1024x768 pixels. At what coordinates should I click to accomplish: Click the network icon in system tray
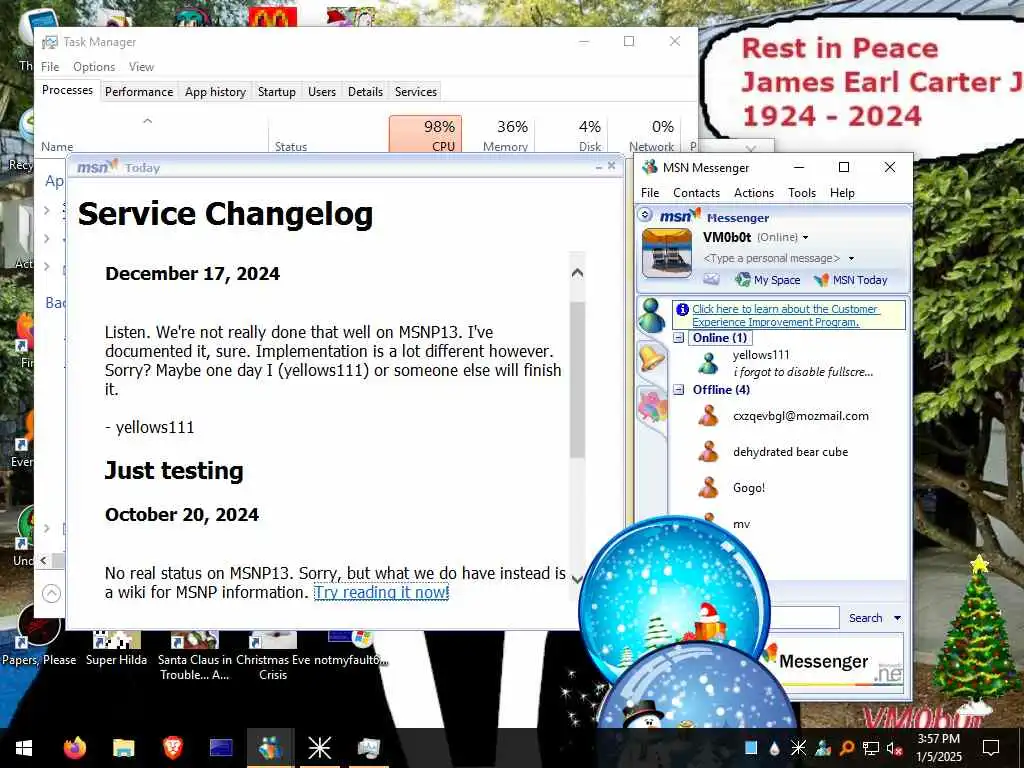point(871,748)
